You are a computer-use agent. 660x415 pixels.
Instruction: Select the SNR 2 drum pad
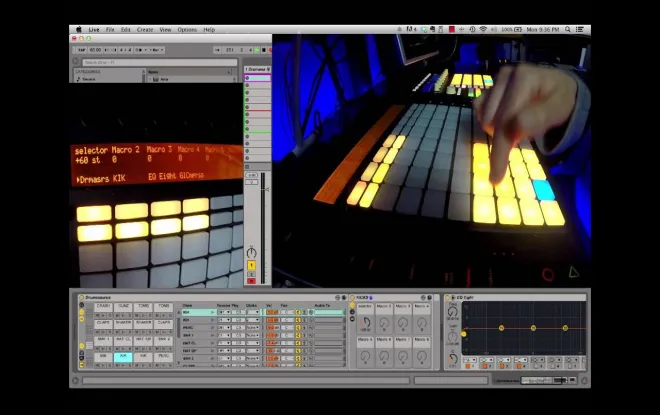pyautogui.click(x=163, y=339)
